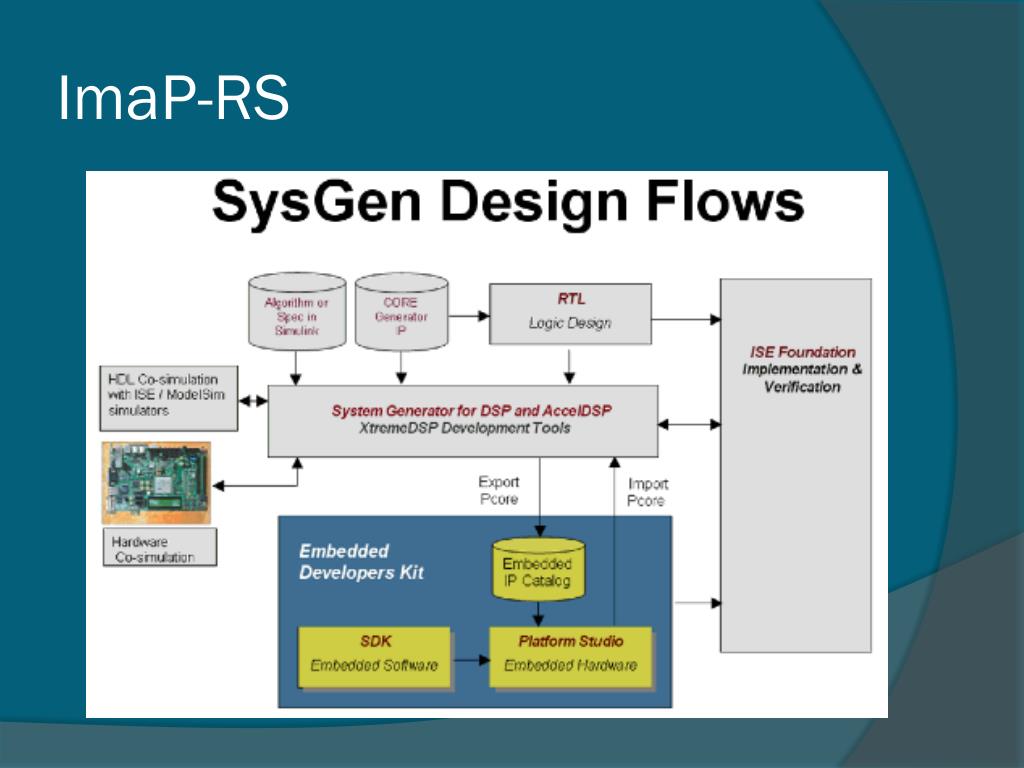This screenshot has height=768, width=1024.
Task: Click the ImaP-RS slide title
Action: pyautogui.click(x=173, y=98)
